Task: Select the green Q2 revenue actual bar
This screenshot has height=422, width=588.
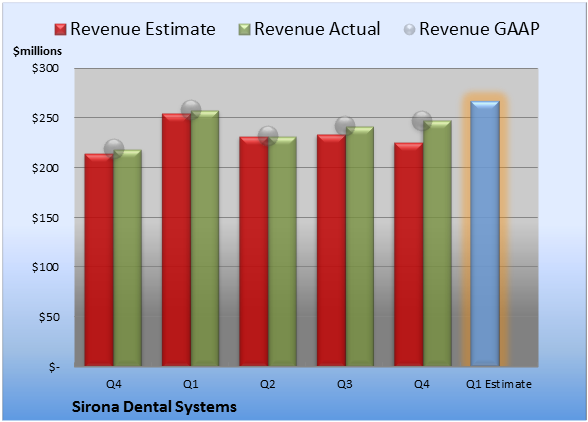Action: pyautogui.click(x=282, y=252)
